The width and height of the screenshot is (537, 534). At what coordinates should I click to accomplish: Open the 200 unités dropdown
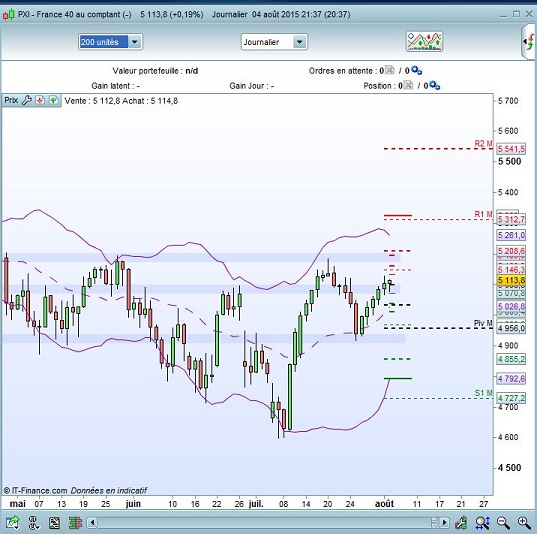tap(135, 42)
